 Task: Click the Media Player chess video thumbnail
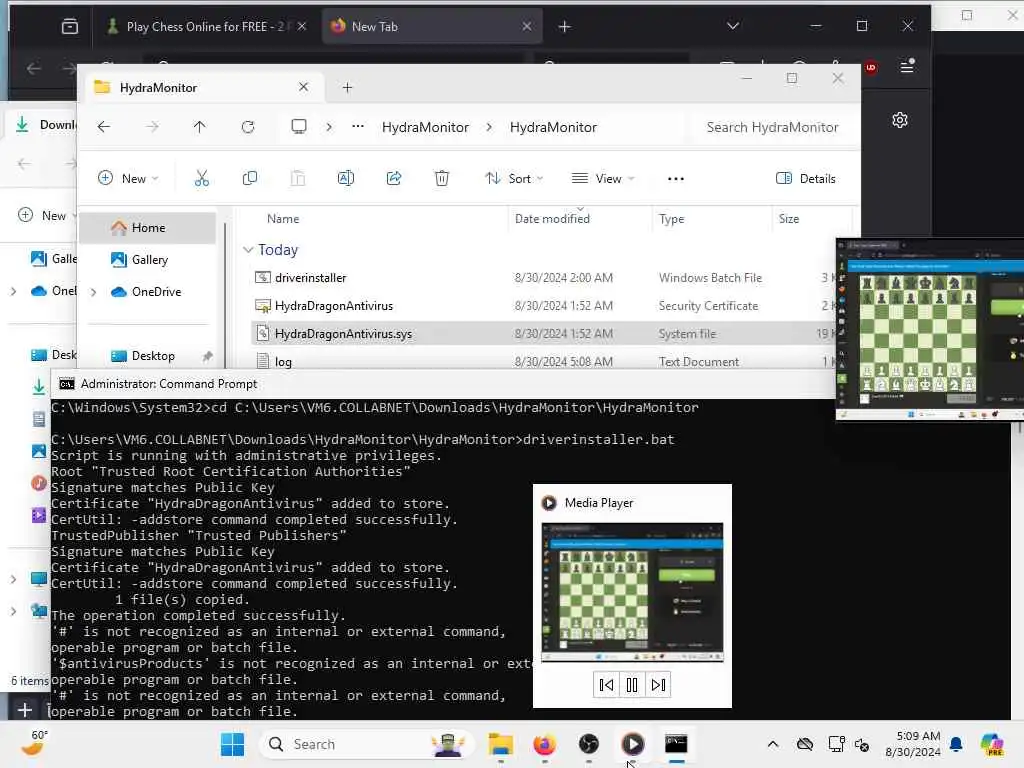pos(632,593)
